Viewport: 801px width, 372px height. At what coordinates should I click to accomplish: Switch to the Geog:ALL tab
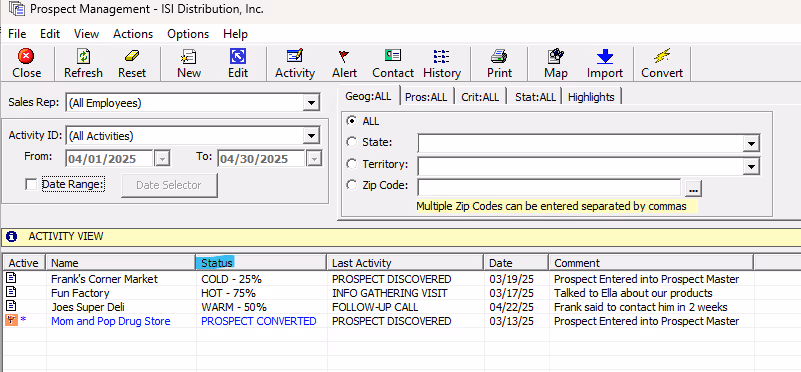pyautogui.click(x=368, y=96)
